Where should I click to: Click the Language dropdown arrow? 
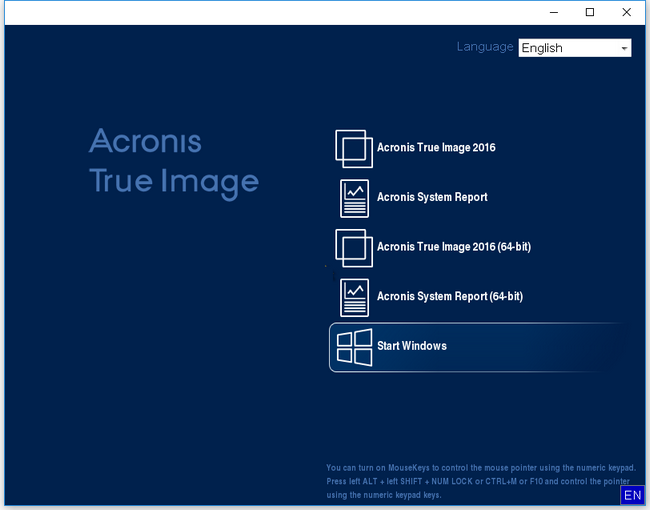click(x=624, y=49)
